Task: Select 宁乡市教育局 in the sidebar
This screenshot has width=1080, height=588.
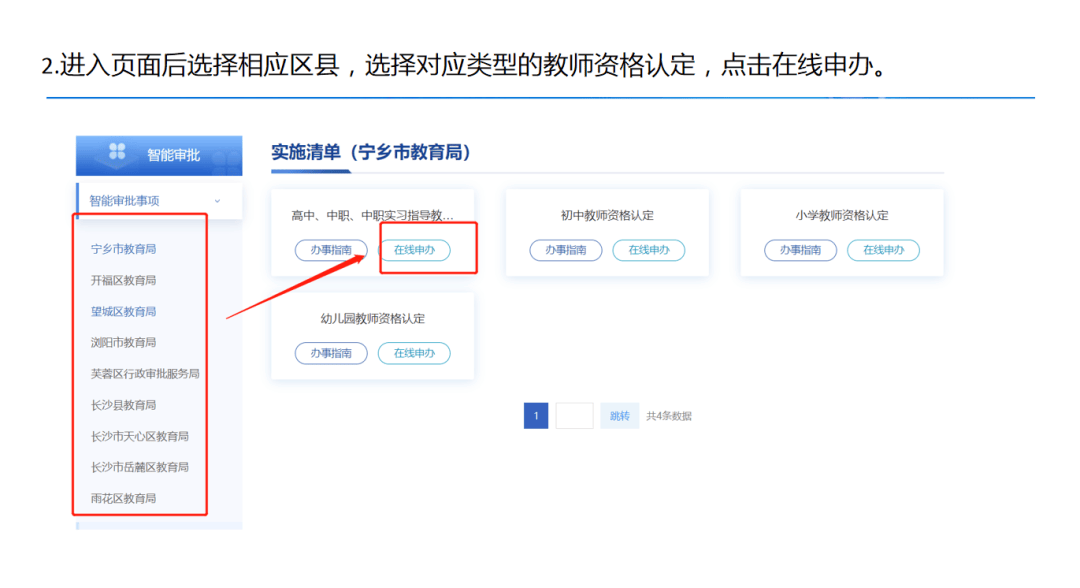Action: coord(123,249)
